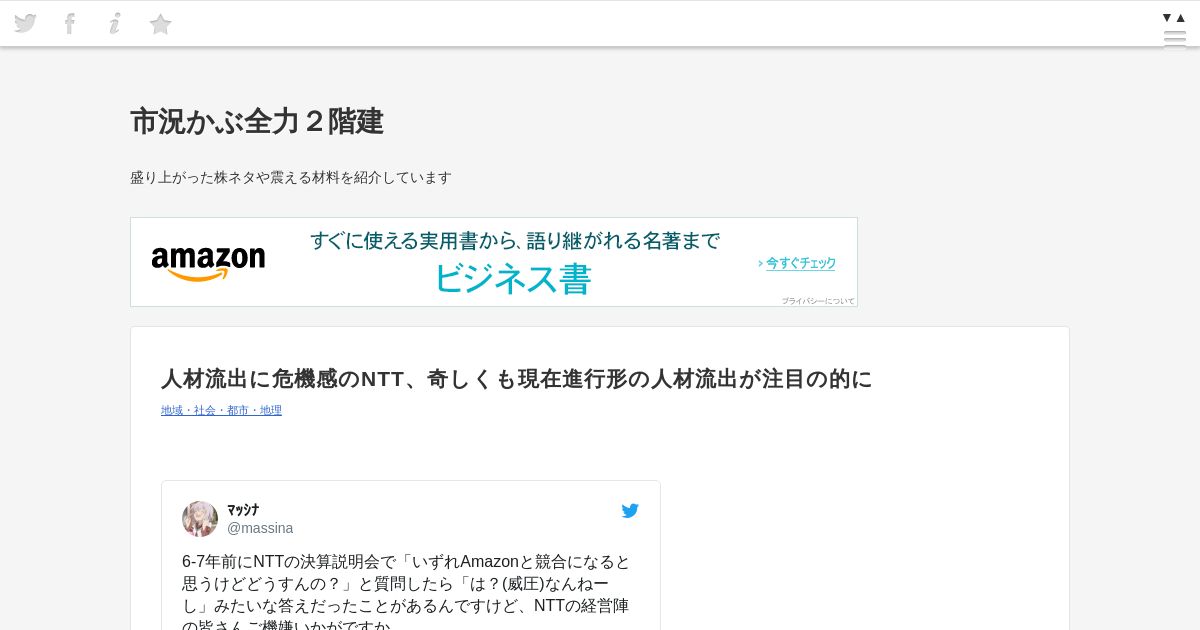Image resolution: width=1200 pixels, height=630 pixels.
Task: Open the hamburger menu icon
Action: [1175, 39]
